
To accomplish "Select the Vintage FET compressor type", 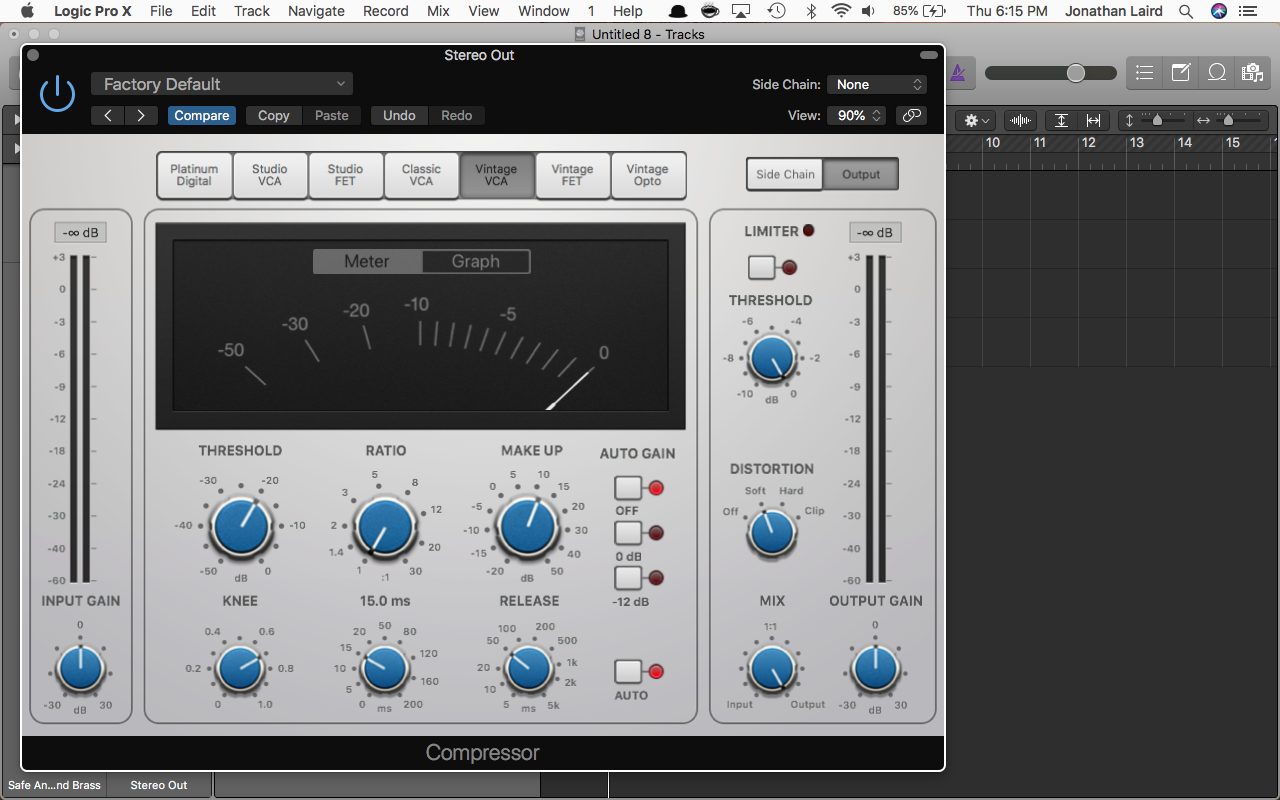I will (572, 175).
